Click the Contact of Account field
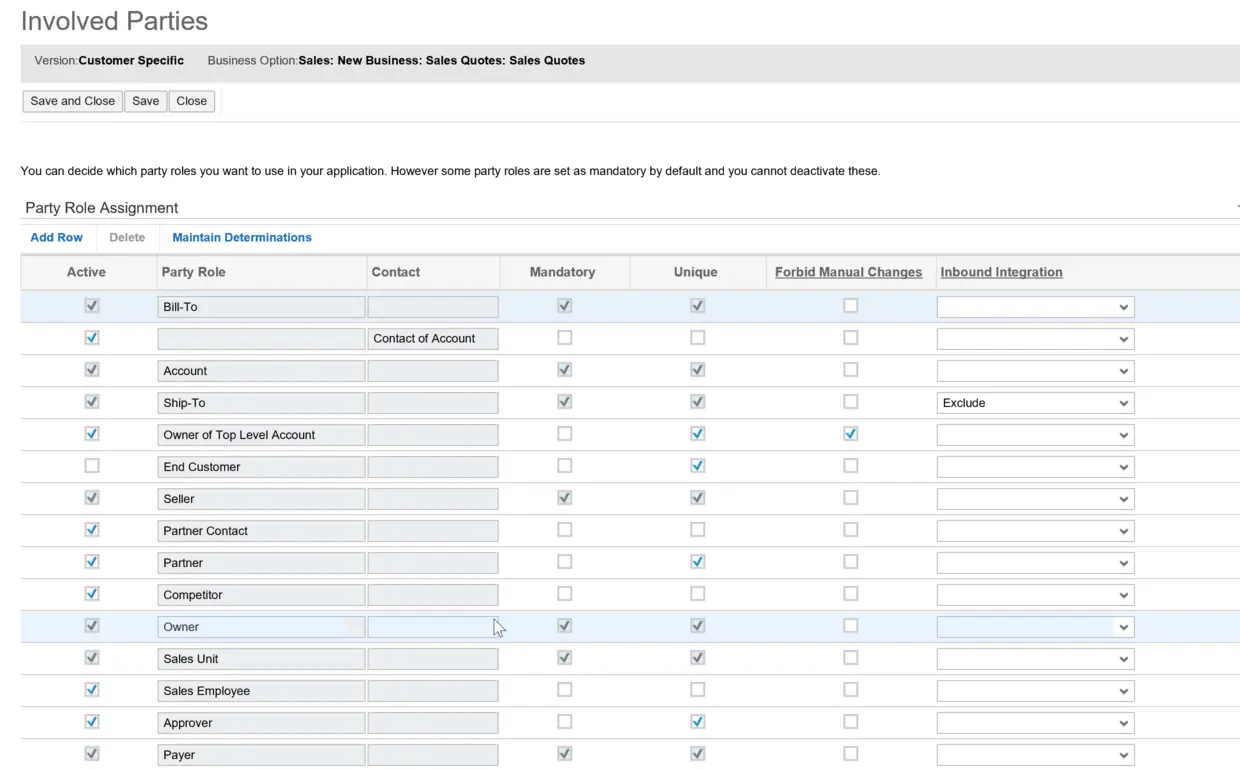 pos(432,339)
